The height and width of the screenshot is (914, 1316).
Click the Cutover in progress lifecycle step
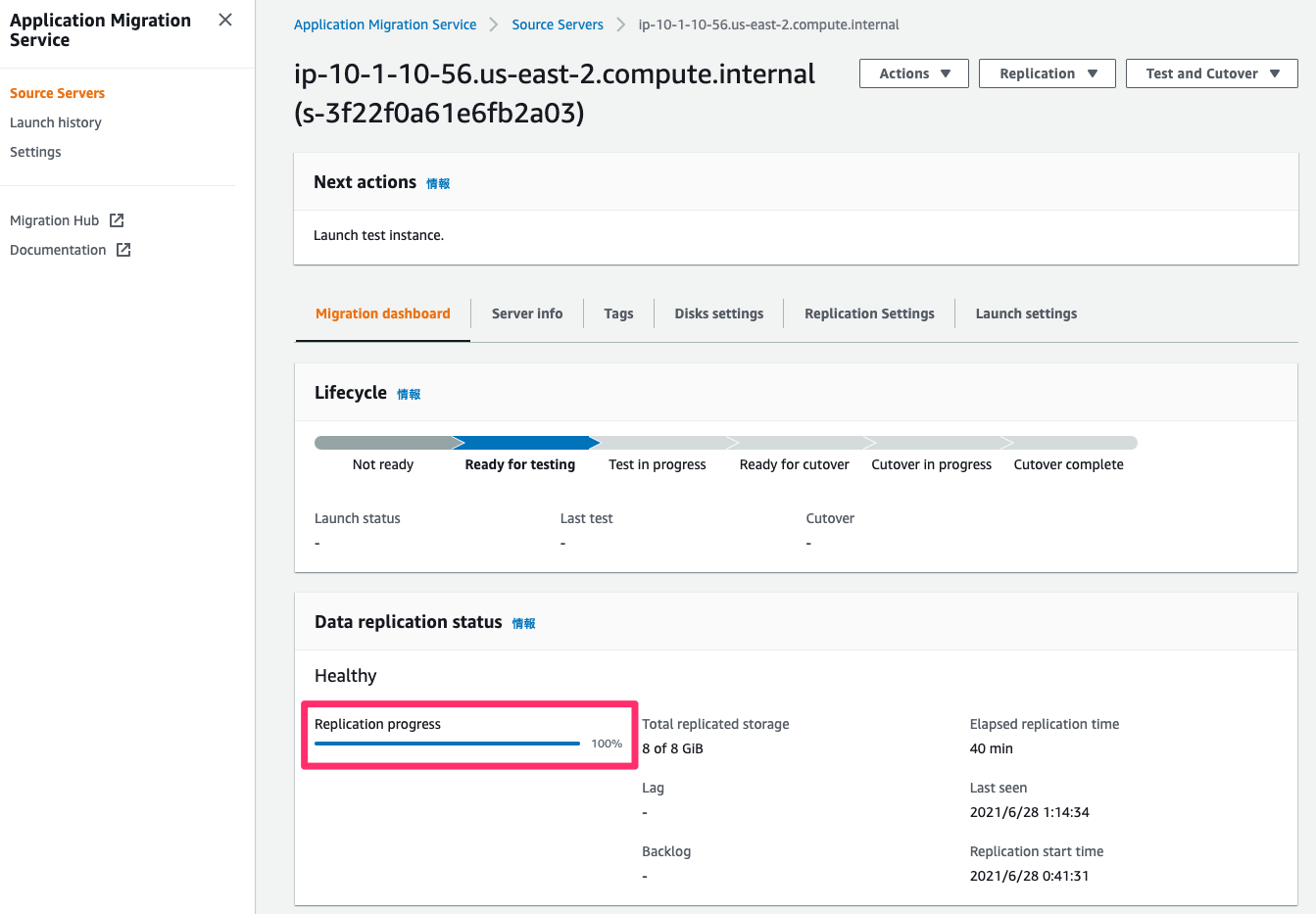point(932,464)
